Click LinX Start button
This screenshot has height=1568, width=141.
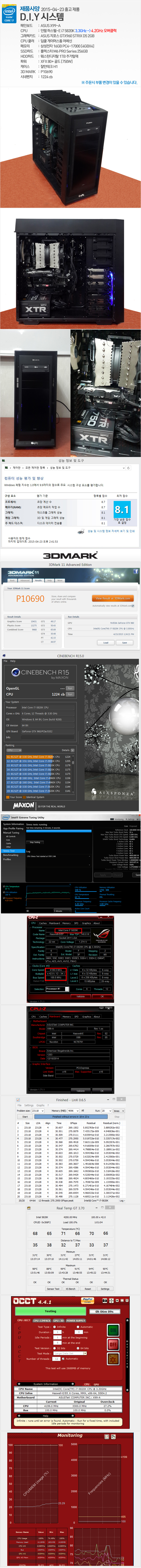(x=25, y=1117)
